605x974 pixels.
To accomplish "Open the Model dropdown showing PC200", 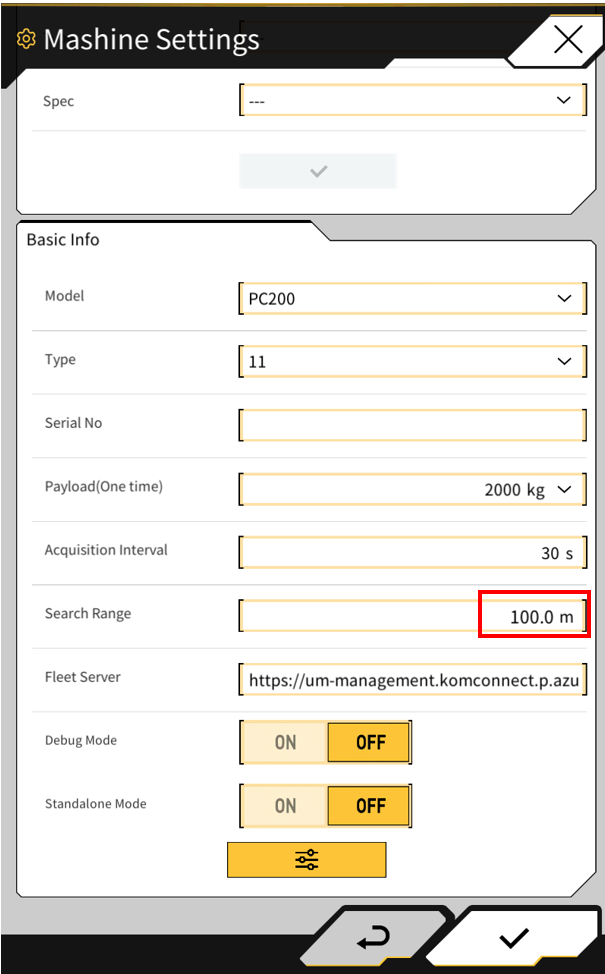I will [412, 298].
